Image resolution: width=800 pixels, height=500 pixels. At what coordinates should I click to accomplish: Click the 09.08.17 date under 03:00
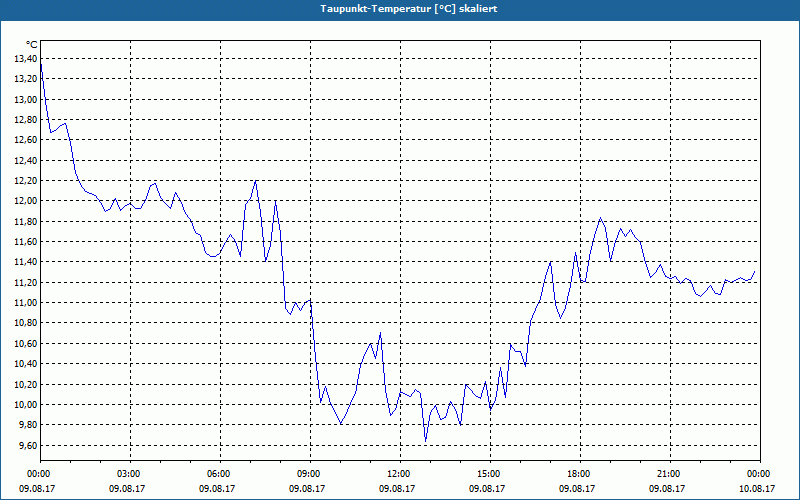(x=127, y=488)
